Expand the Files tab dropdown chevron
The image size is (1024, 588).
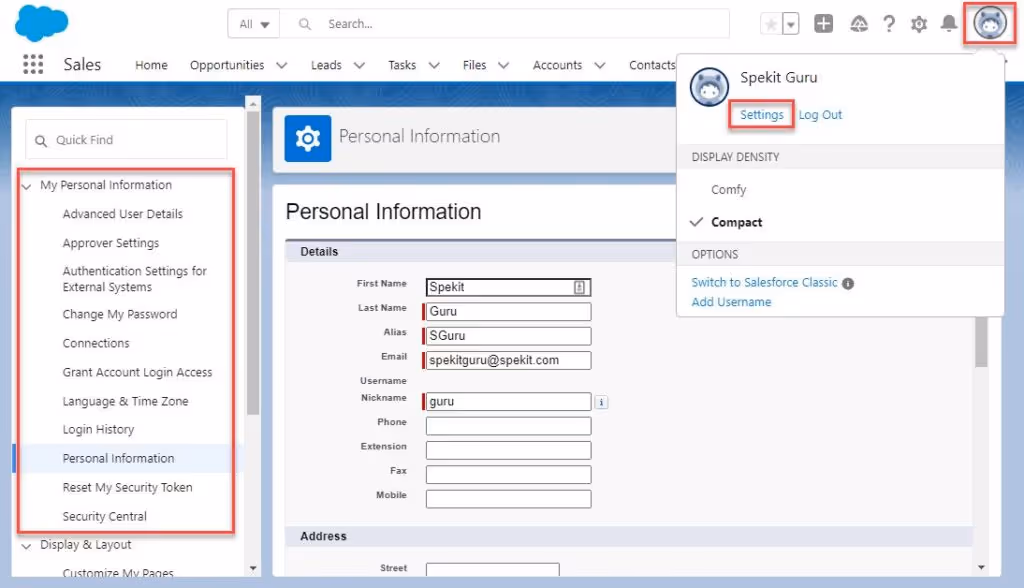click(x=504, y=65)
